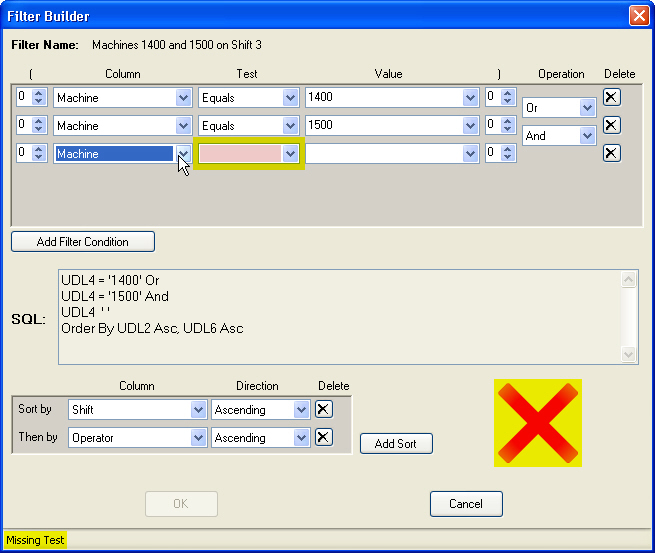655x553 pixels.
Task: Increase close parenthesis count in 1400 row
Action: [x=508, y=93]
